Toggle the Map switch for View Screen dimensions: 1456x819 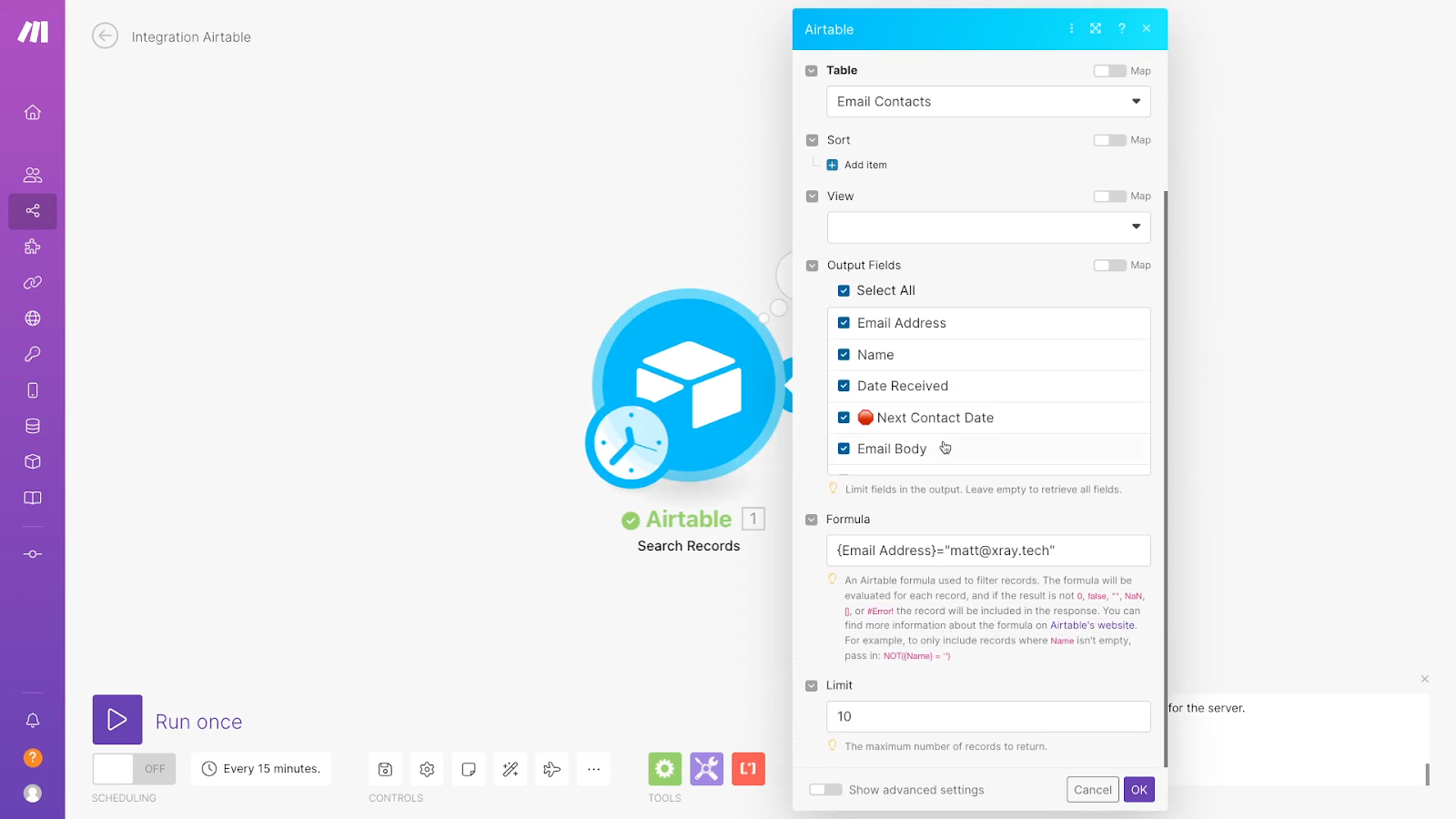(1109, 197)
